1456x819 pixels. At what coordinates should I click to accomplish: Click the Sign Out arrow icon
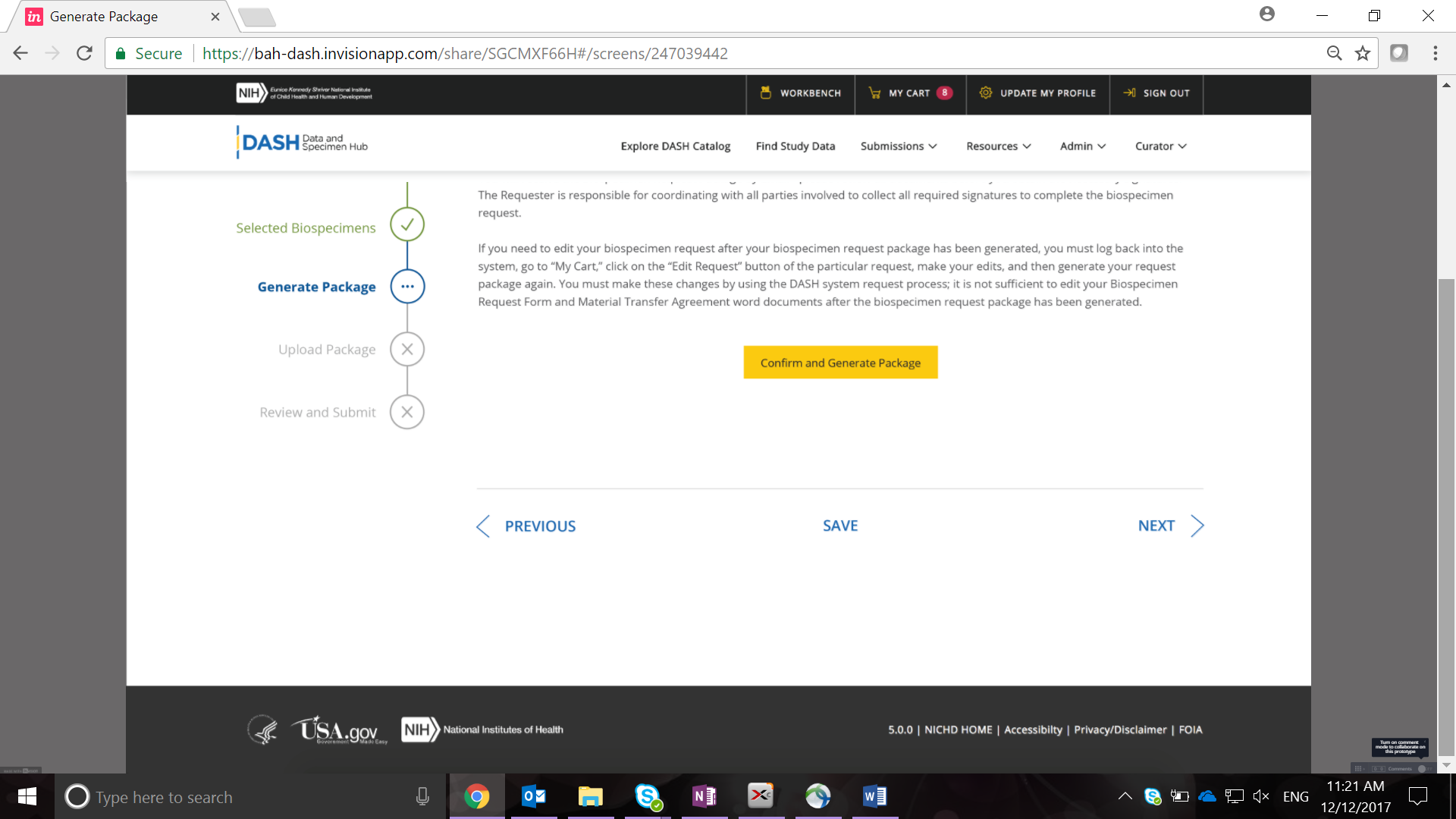(1129, 93)
